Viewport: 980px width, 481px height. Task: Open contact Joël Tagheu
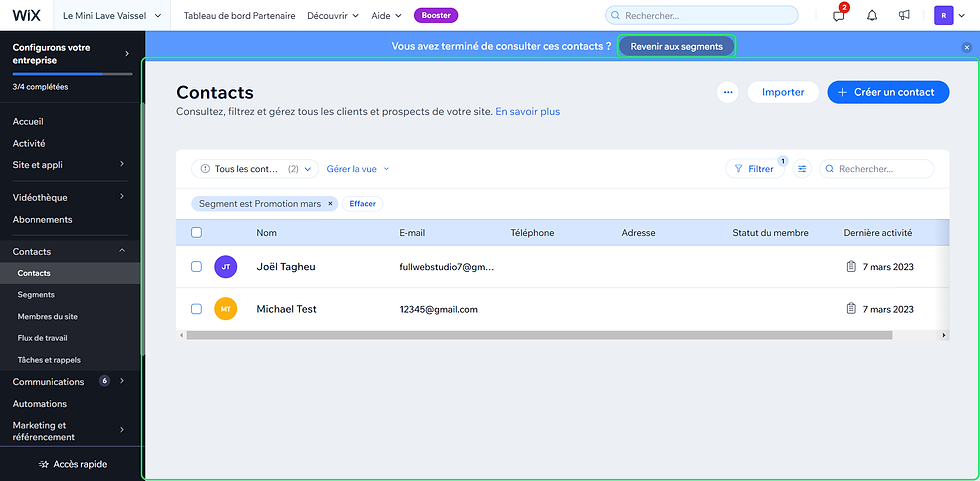click(x=286, y=267)
